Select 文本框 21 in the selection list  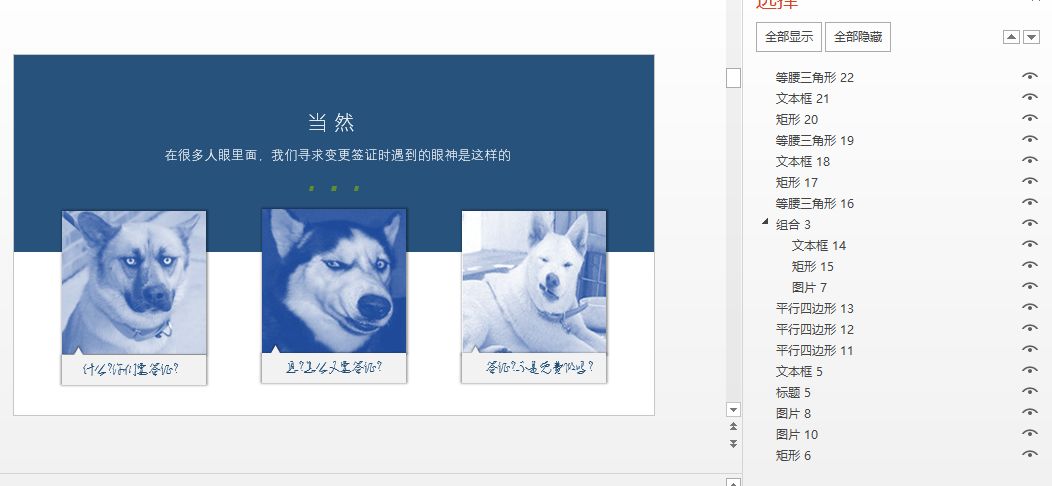click(802, 99)
